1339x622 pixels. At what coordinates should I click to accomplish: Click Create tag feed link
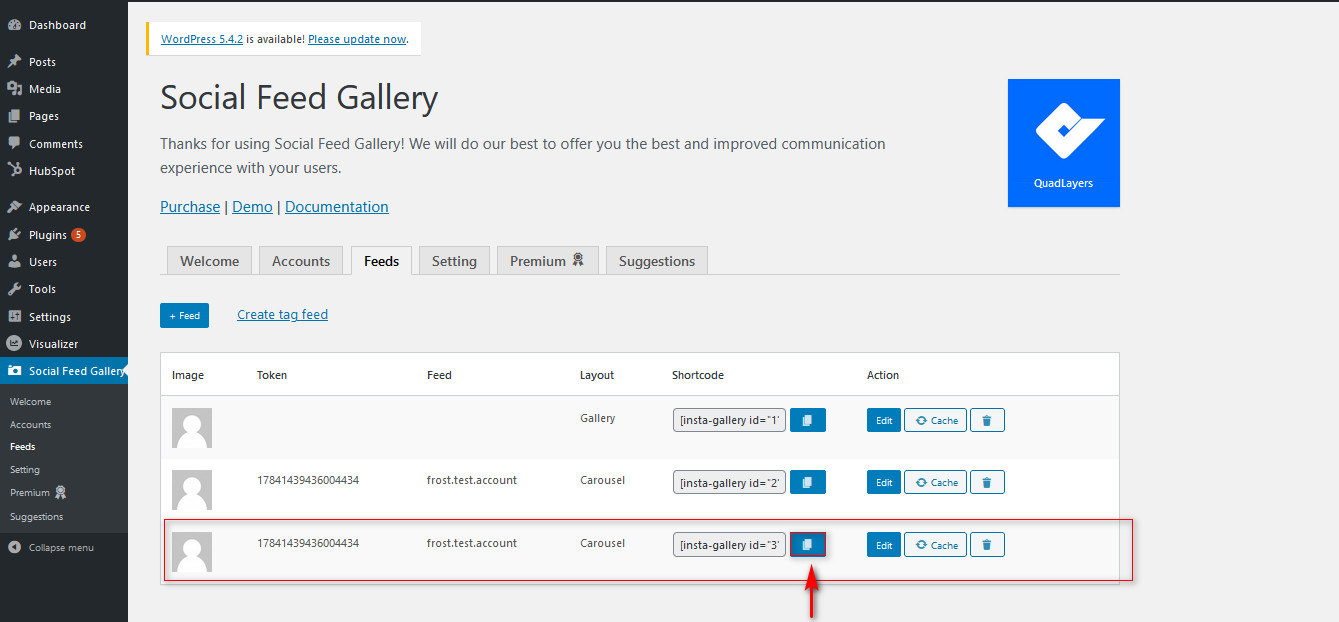[282, 314]
